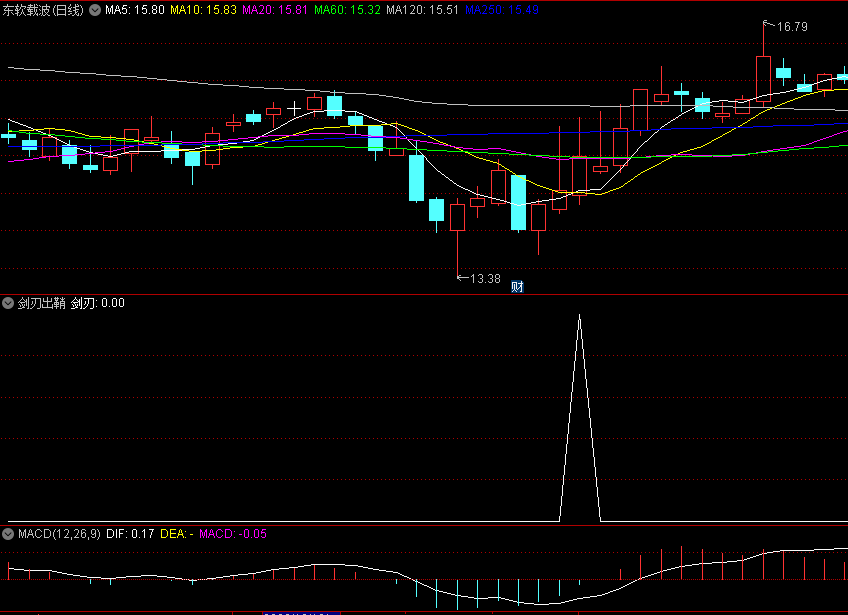Click the MA120: 15.51 label
This screenshot has height=615, width=848.
coord(422,10)
